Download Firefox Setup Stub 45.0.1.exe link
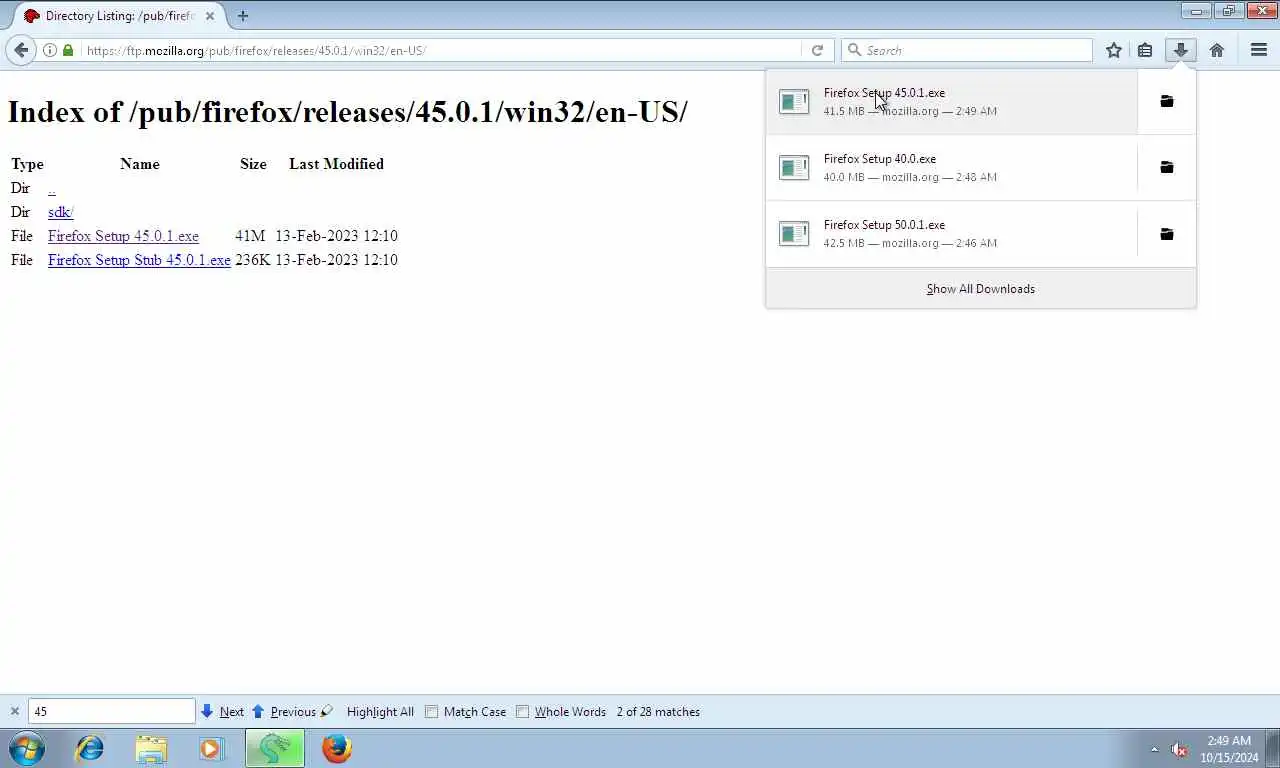 tap(139, 260)
